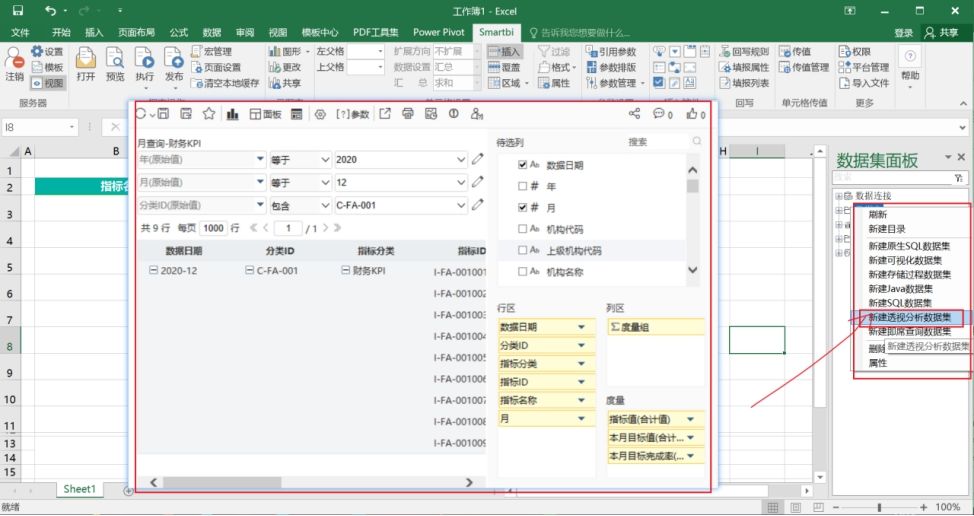Open 页面设置 page setup

pyautogui.click(x=216, y=67)
